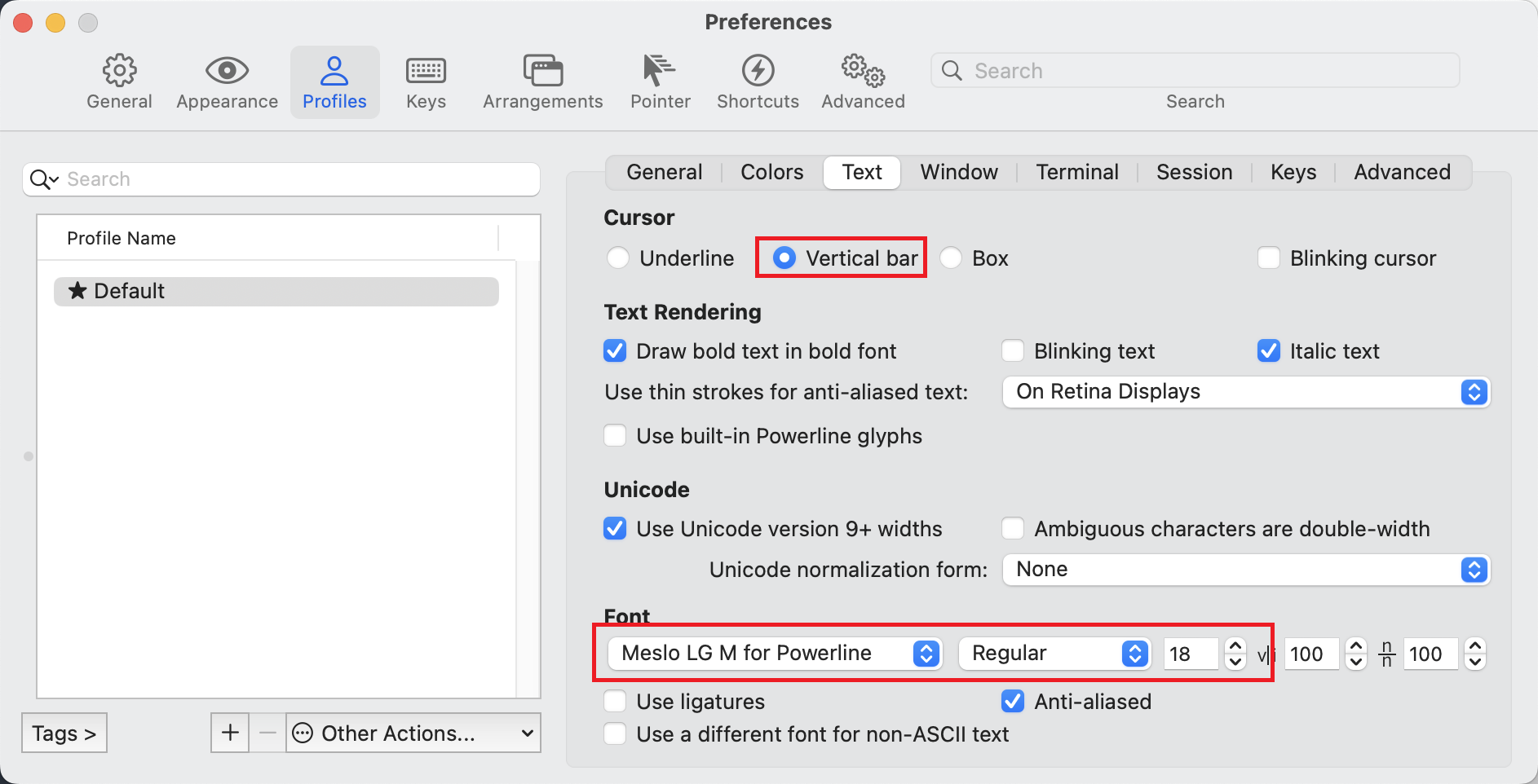
Task: Enable the Use ligatures checkbox
Action: [615, 702]
